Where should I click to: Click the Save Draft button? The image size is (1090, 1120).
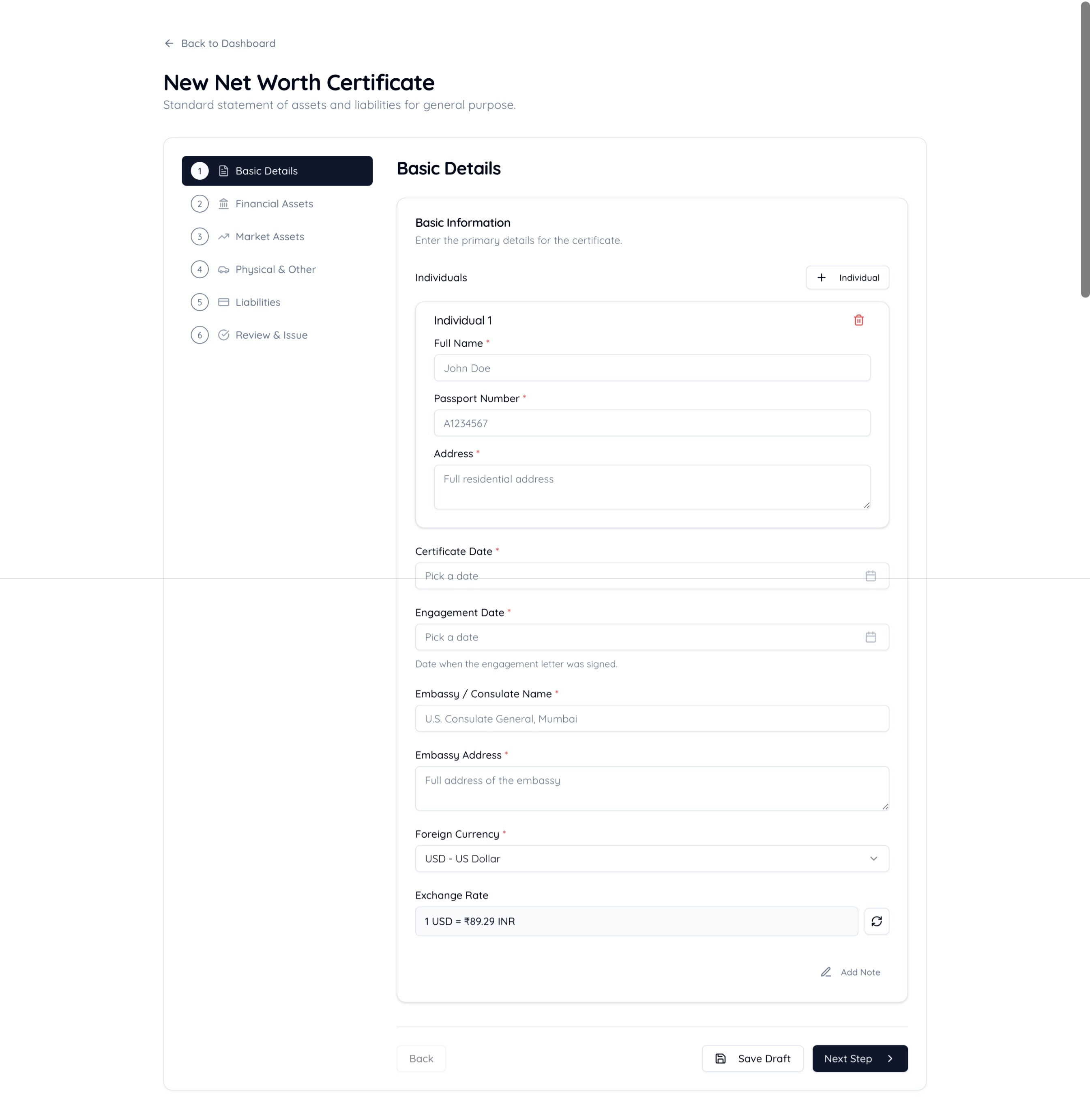click(752, 1058)
